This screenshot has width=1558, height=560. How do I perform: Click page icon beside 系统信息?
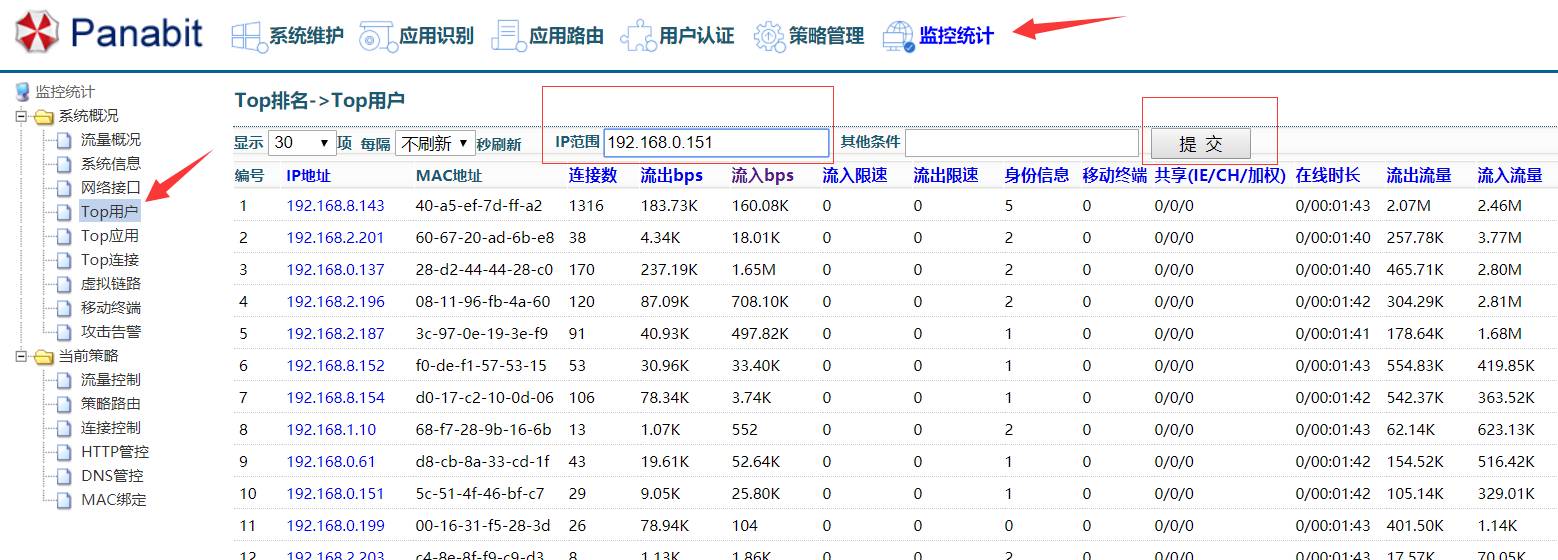tap(65, 164)
